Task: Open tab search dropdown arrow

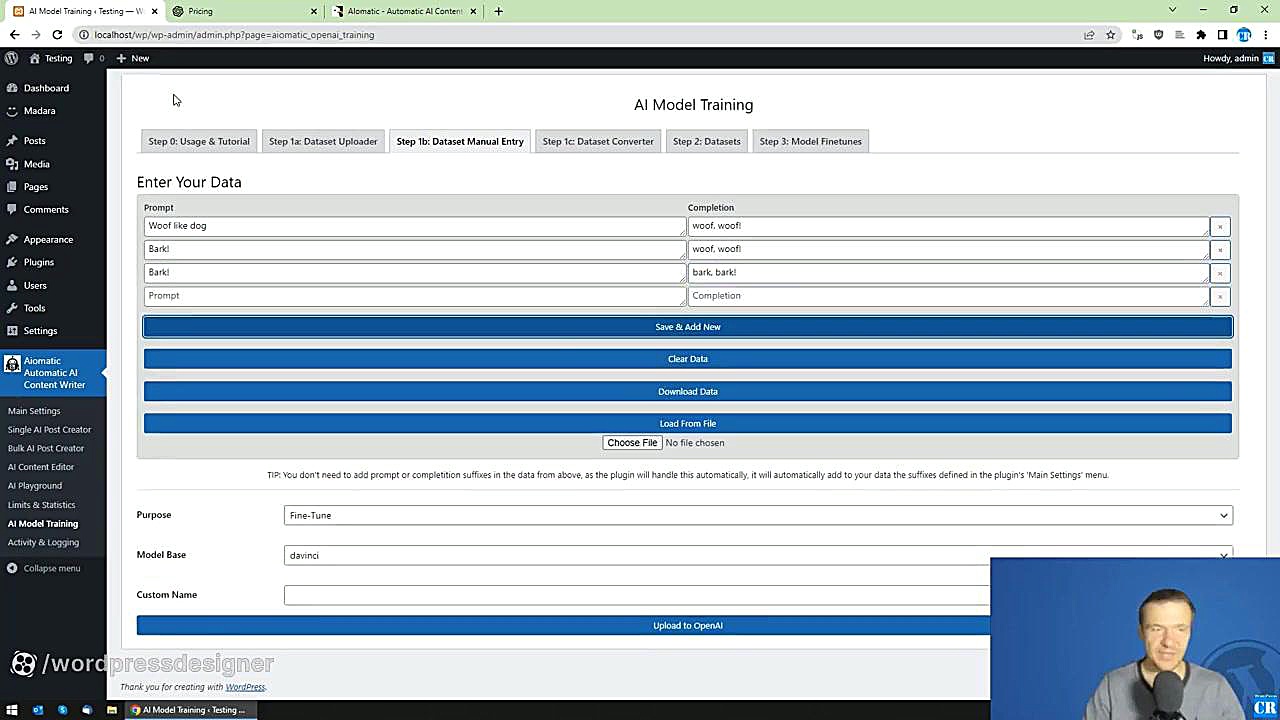Action: [x=1172, y=10]
